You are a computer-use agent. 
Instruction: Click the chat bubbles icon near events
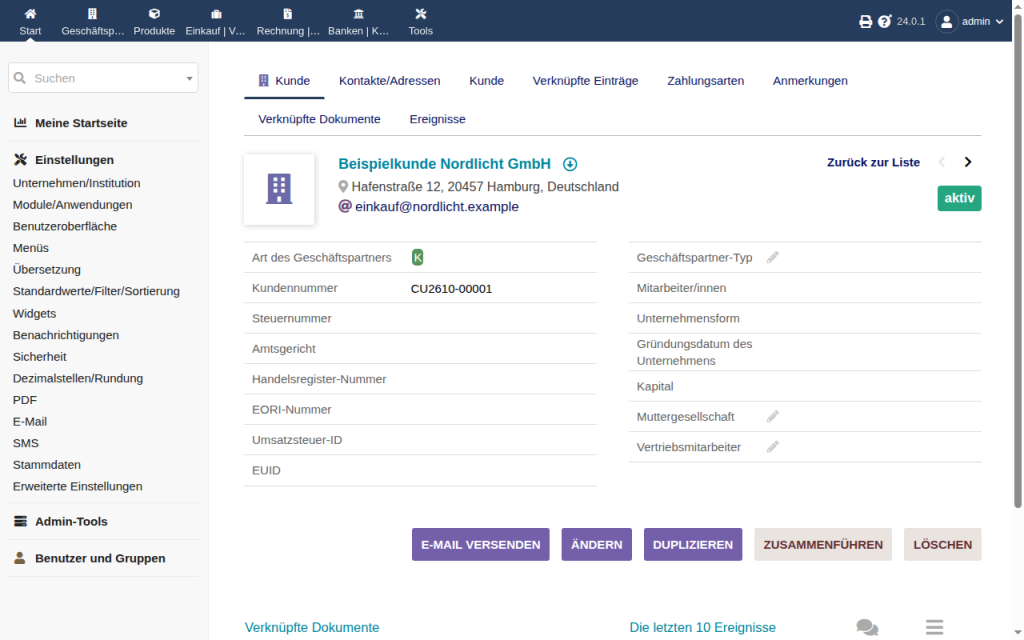pyautogui.click(x=867, y=628)
